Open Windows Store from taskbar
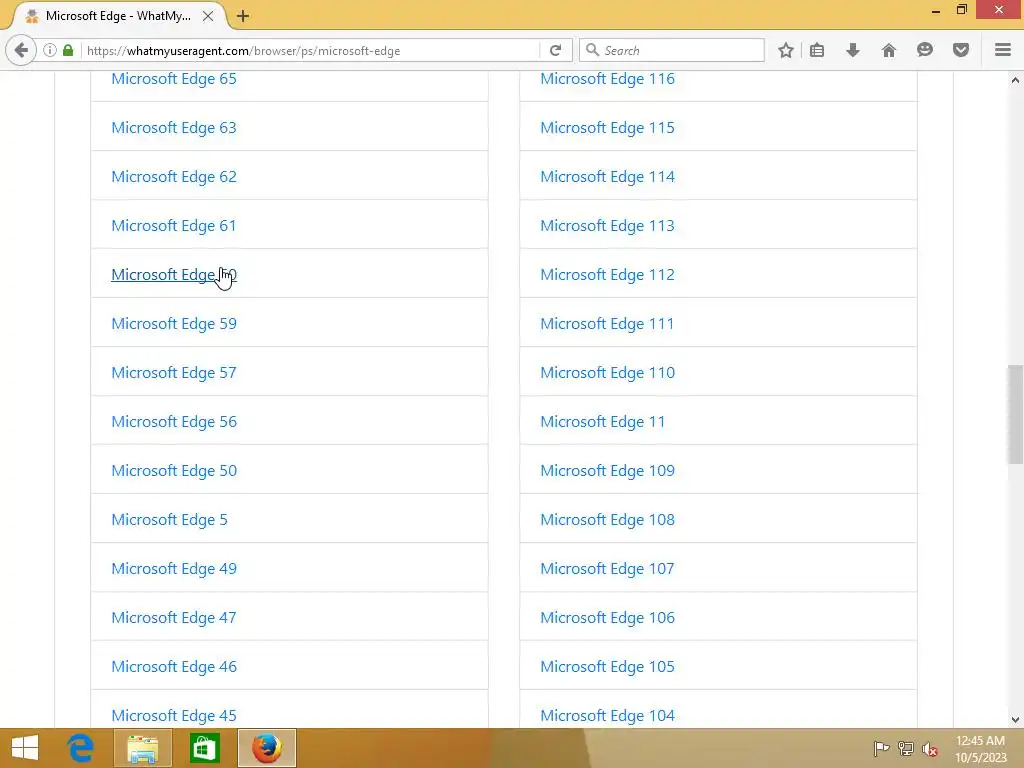The width and height of the screenshot is (1024, 768). coord(204,748)
